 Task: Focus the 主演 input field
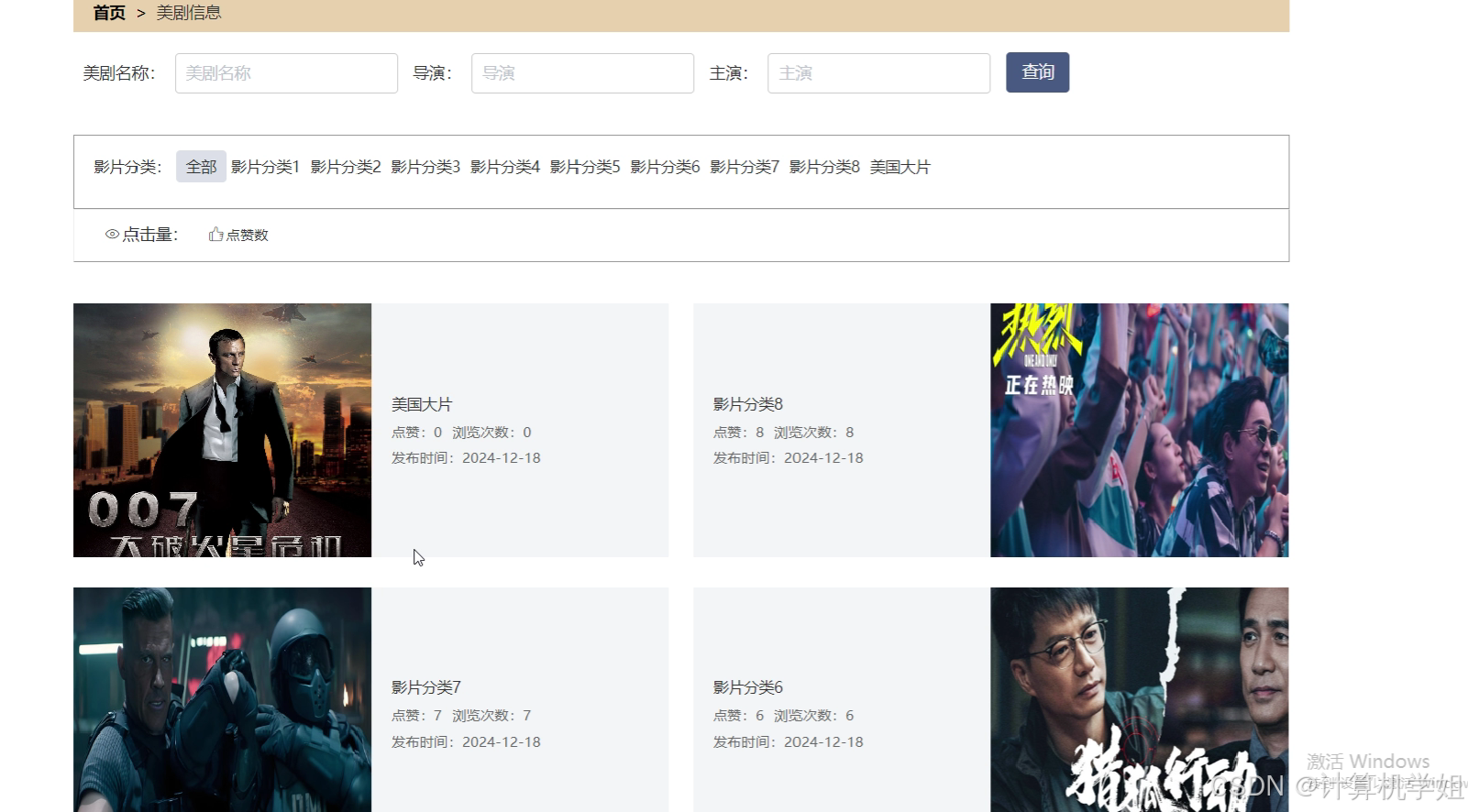pyautogui.click(x=878, y=73)
